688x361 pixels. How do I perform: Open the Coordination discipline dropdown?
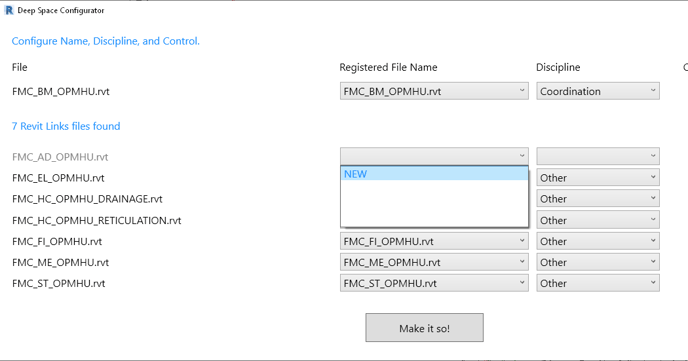pos(598,91)
